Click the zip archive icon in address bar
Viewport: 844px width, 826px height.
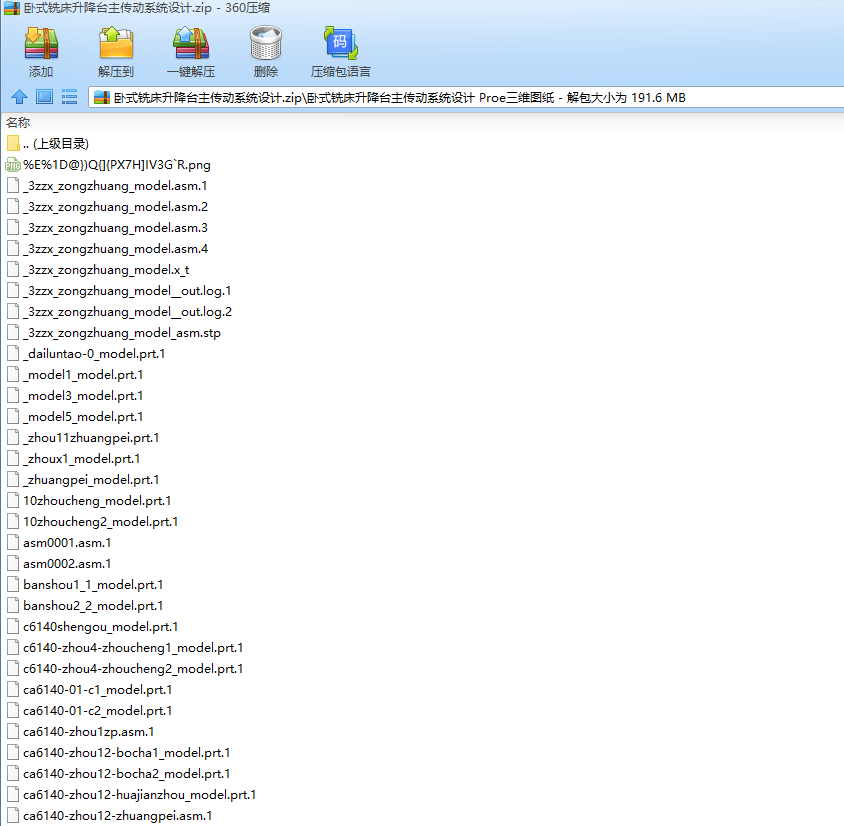point(102,97)
